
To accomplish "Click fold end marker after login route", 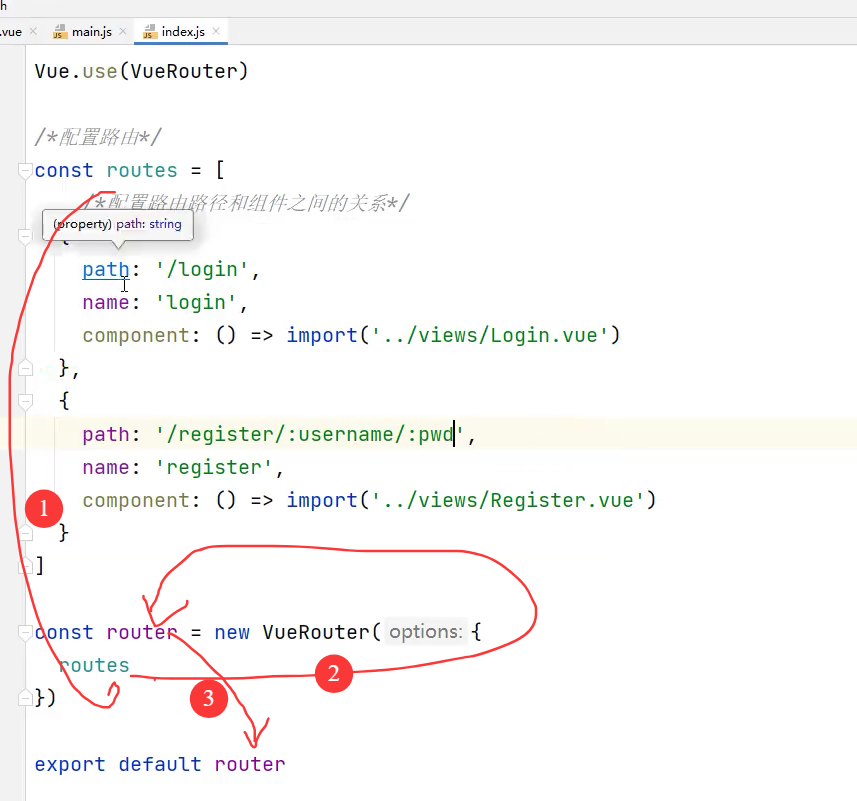I will (x=25, y=368).
